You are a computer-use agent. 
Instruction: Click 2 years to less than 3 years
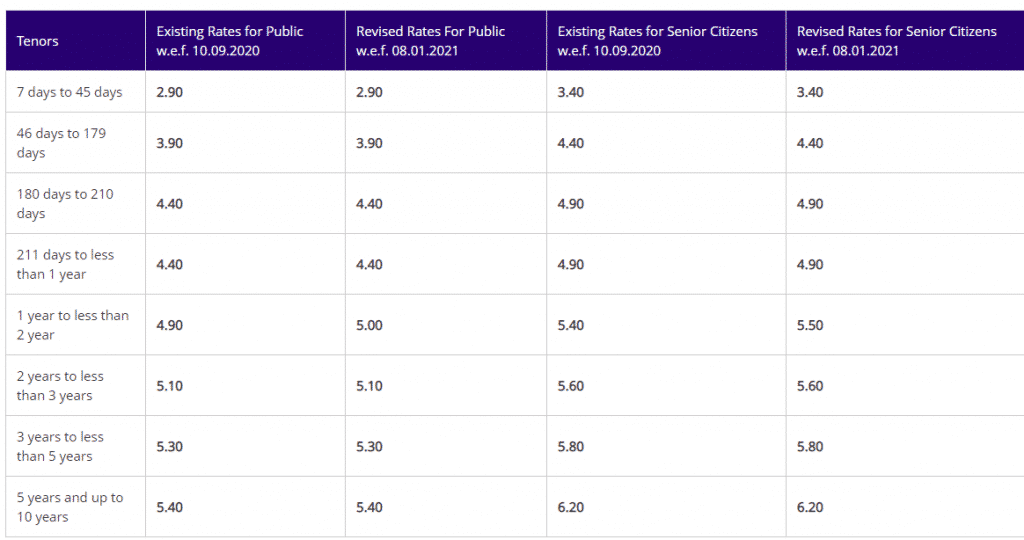pos(60,386)
